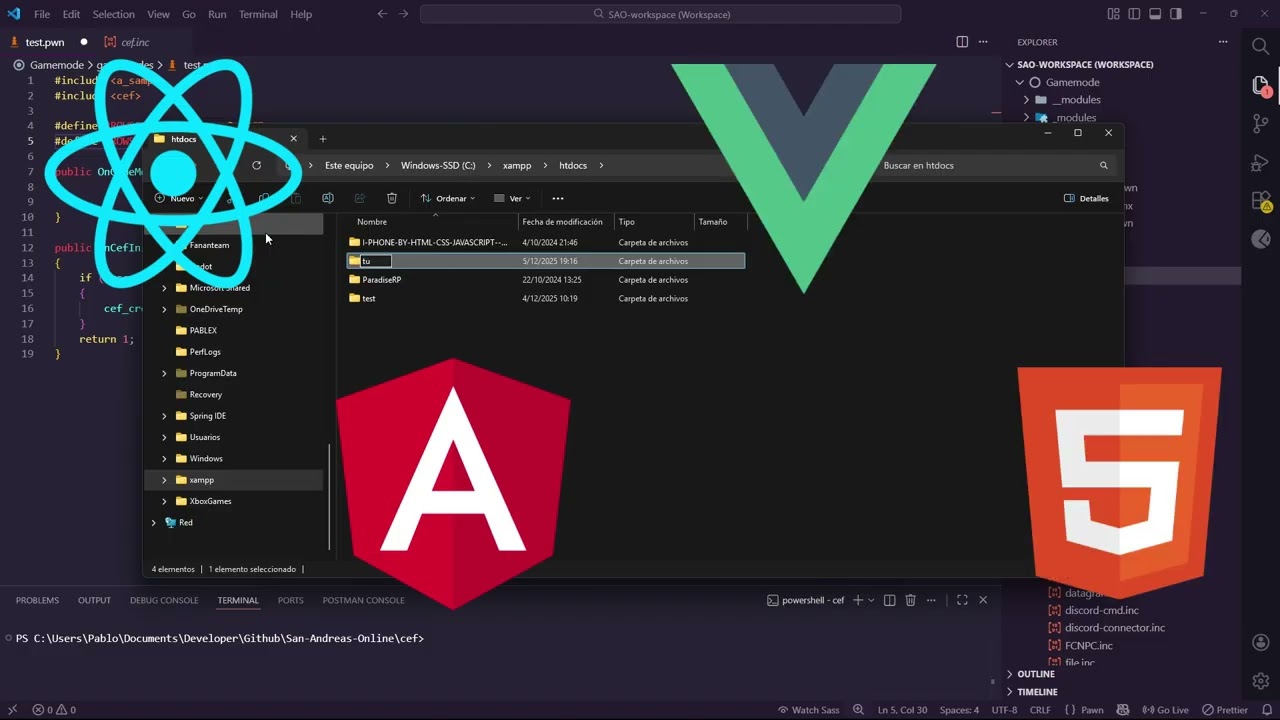Open the Extensions view
The height and width of the screenshot is (720, 1280).
pyautogui.click(x=1260, y=201)
